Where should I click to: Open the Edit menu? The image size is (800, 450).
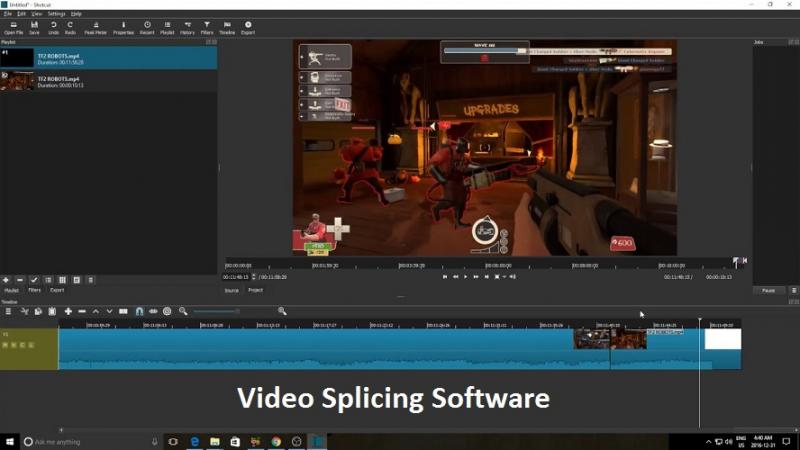[21, 14]
